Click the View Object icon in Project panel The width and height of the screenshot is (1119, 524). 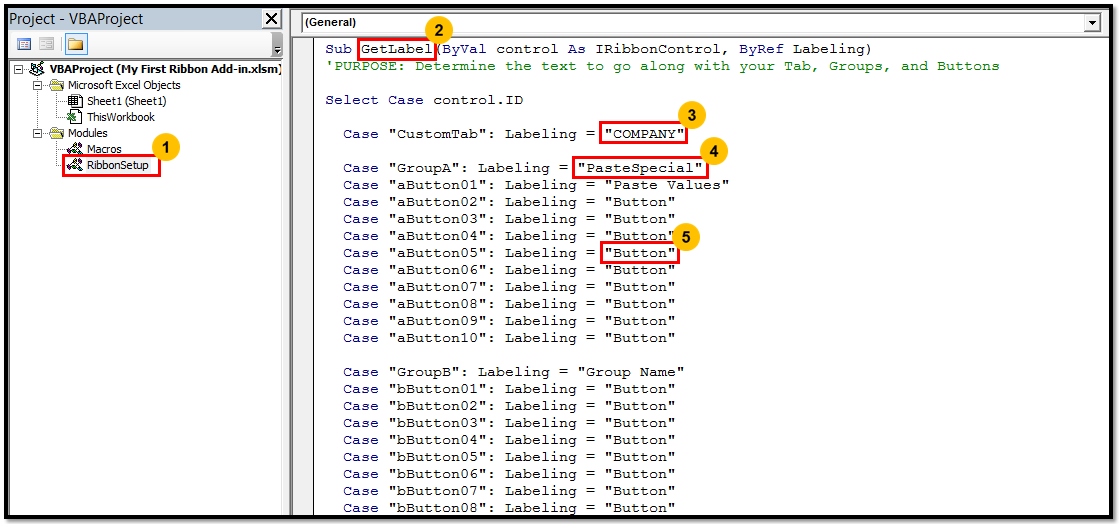click(46, 45)
